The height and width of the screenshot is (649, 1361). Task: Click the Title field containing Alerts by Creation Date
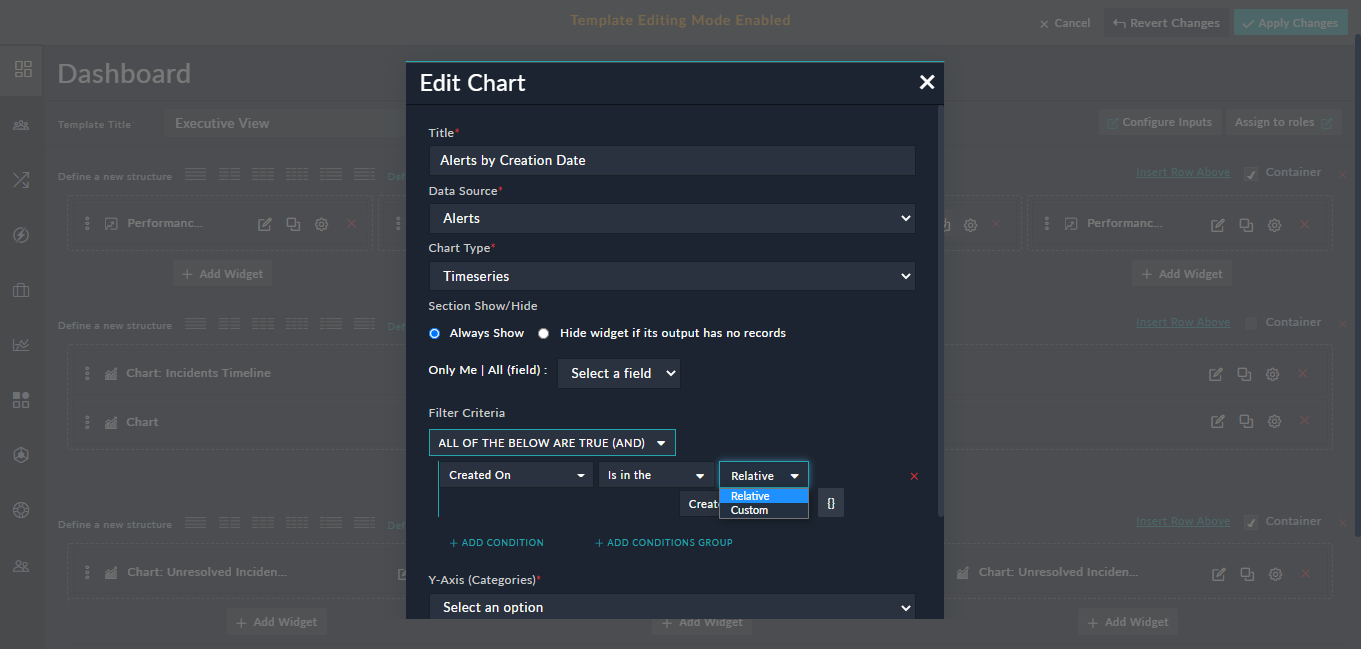pyautogui.click(x=671, y=160)
